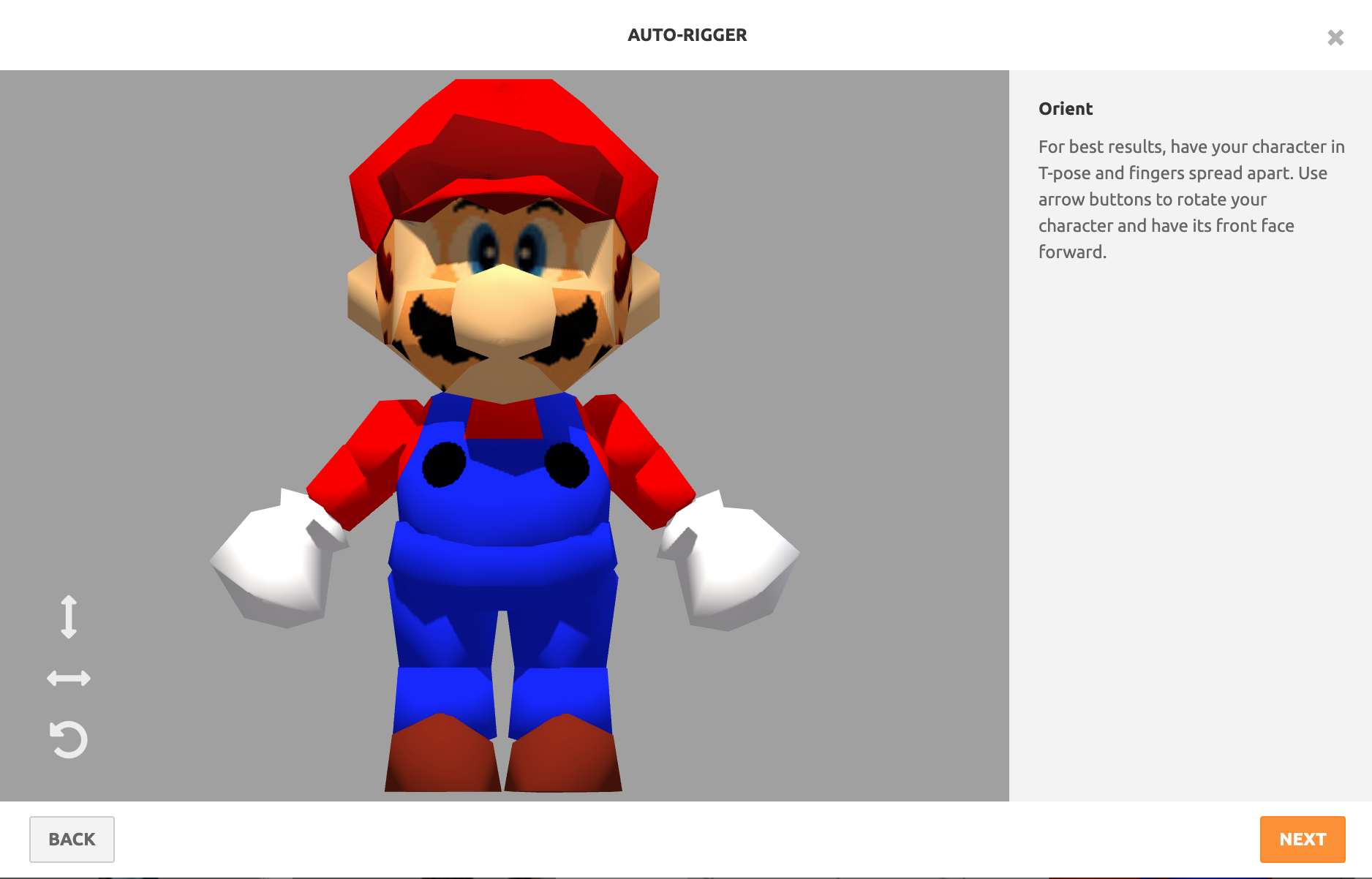Click the blue eye on the right of Mario's face
The image size is (1372, 879).
(529, 250)
